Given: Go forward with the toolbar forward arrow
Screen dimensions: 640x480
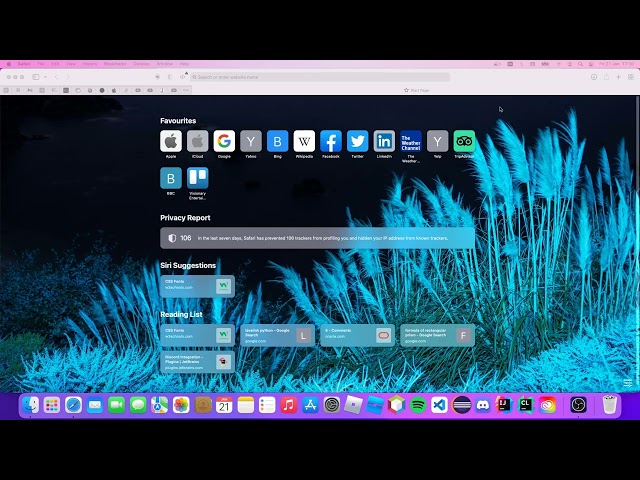Looking at the screenshot, I should point(68,77).
